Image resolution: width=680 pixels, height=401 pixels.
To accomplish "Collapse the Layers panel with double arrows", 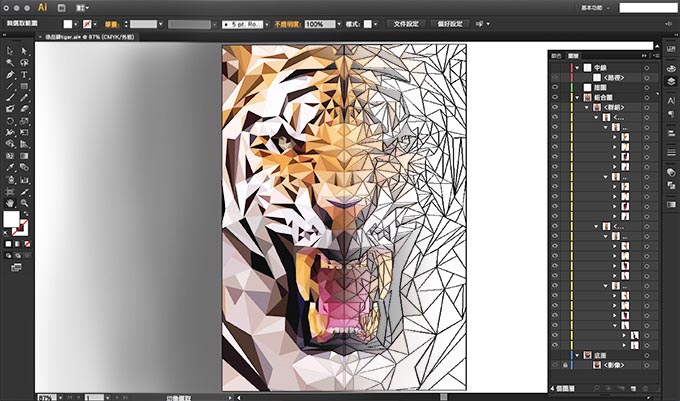I will (x=644, y=56).
